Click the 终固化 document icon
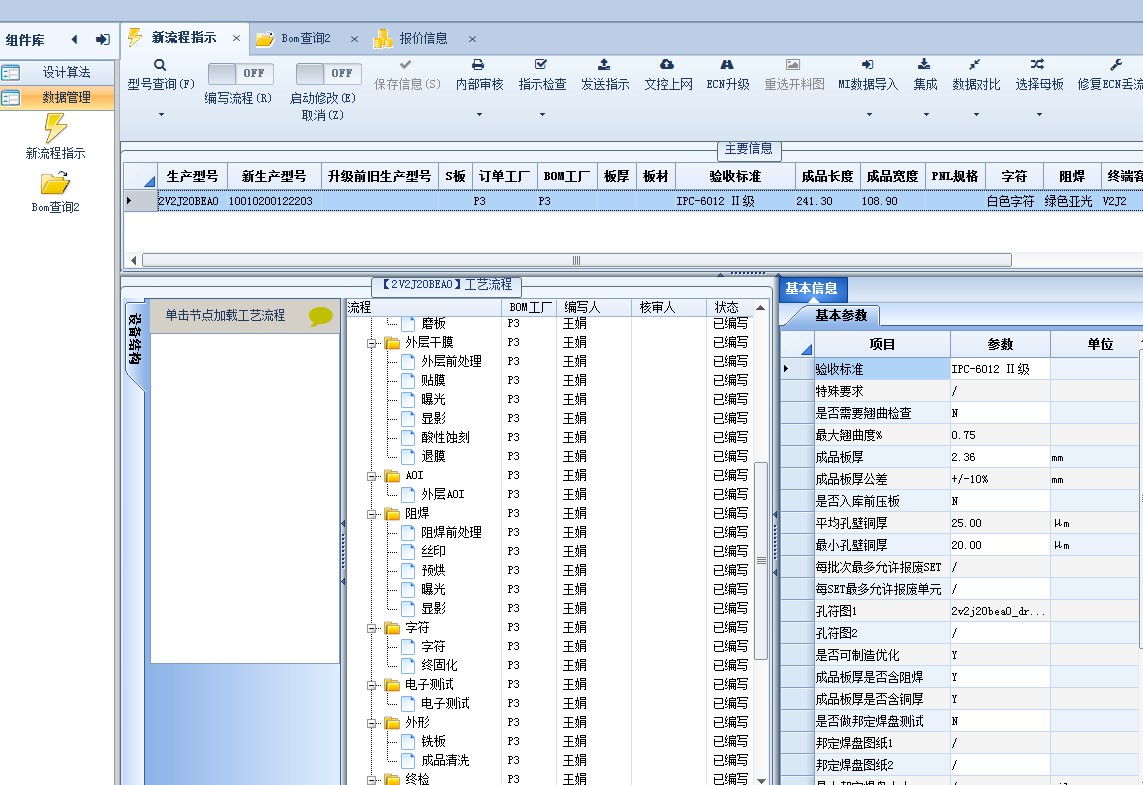 coord(409,665)
